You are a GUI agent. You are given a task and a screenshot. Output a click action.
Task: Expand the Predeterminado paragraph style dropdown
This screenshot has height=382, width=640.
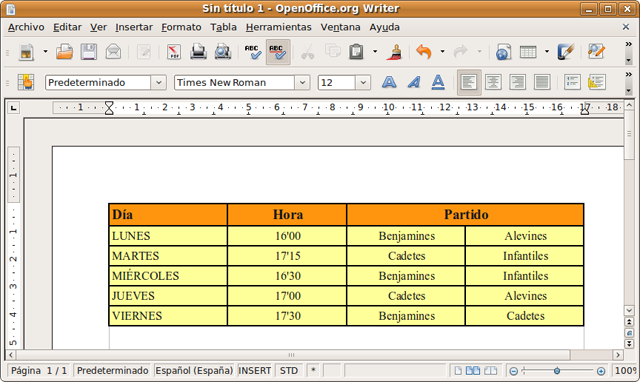tap(158, 82)
